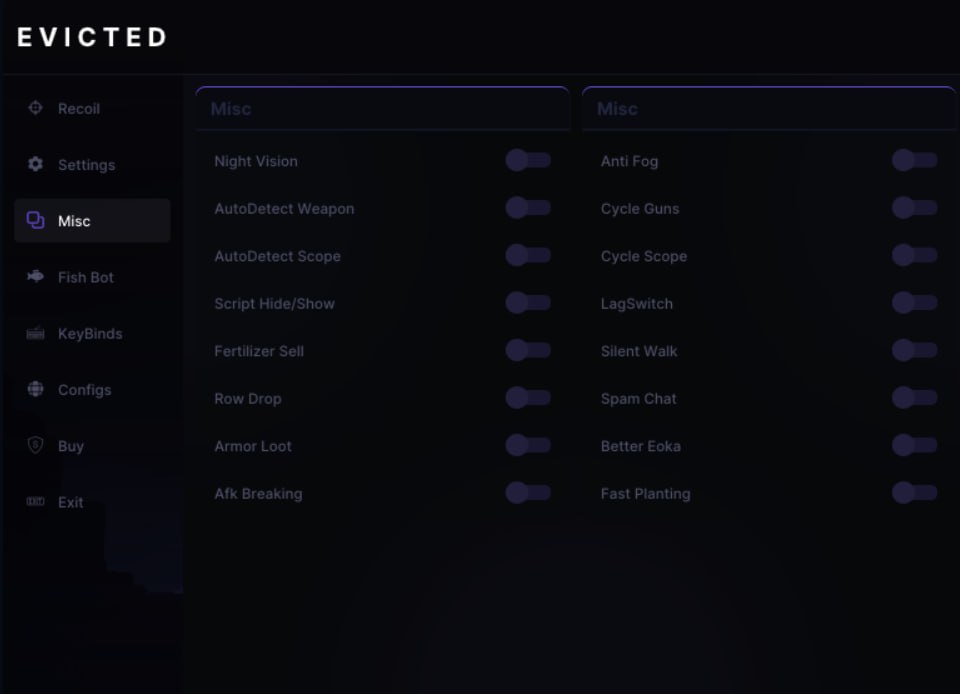
Task: Click the KeyBinds keyboard icon
Action: pyautogui.click(x=36, y=333)
